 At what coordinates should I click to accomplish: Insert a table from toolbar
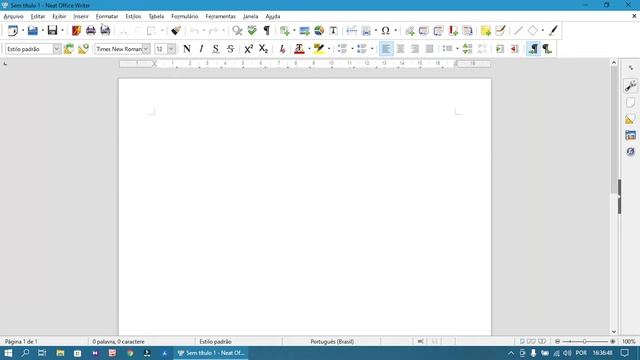tap(284, 31)
